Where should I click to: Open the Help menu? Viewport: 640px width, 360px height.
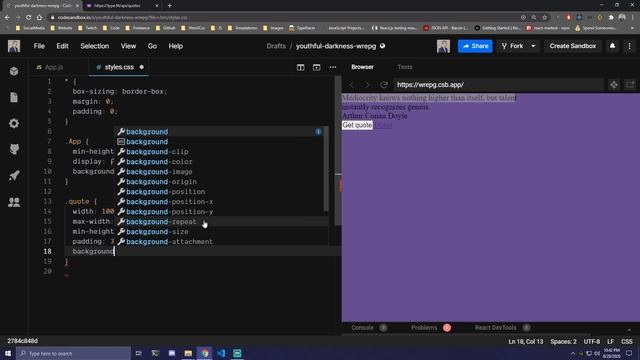(176, 46)
